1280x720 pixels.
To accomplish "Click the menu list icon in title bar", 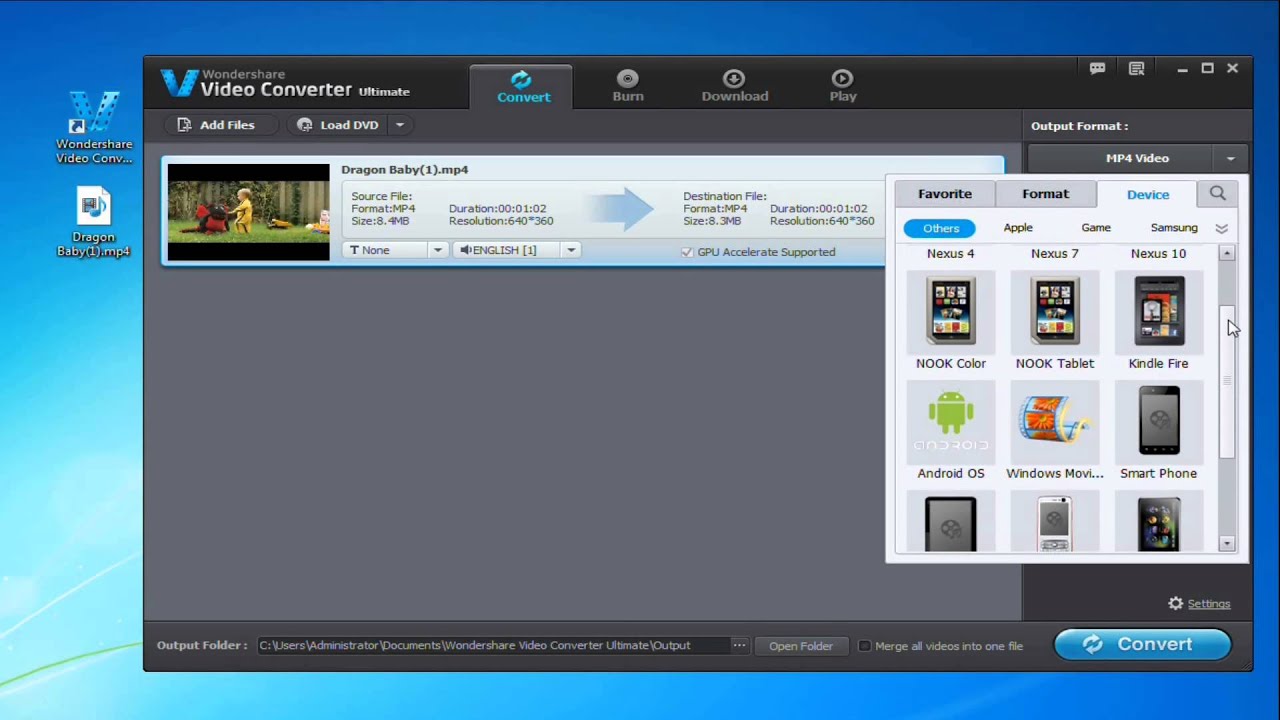I will (x=1137, y=69).
